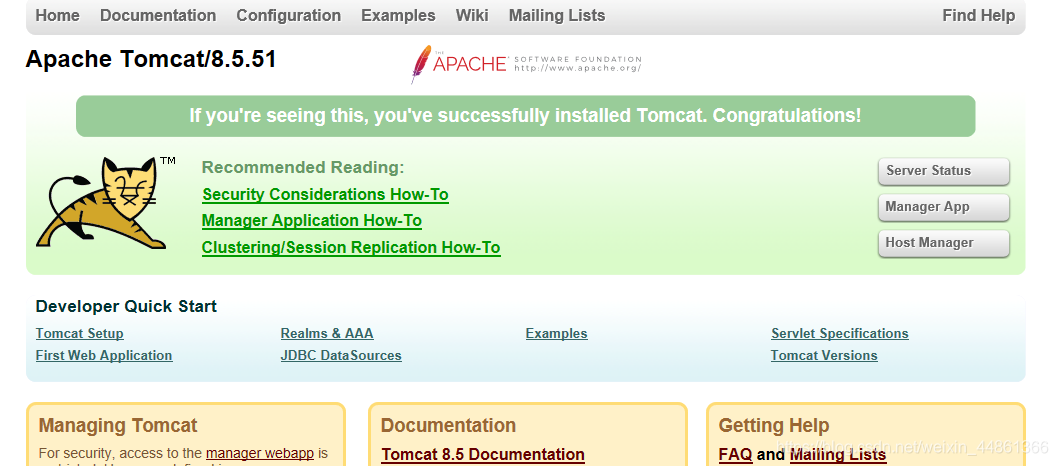
Task: Click the Server Status button
Action: [x=943, y=171]
